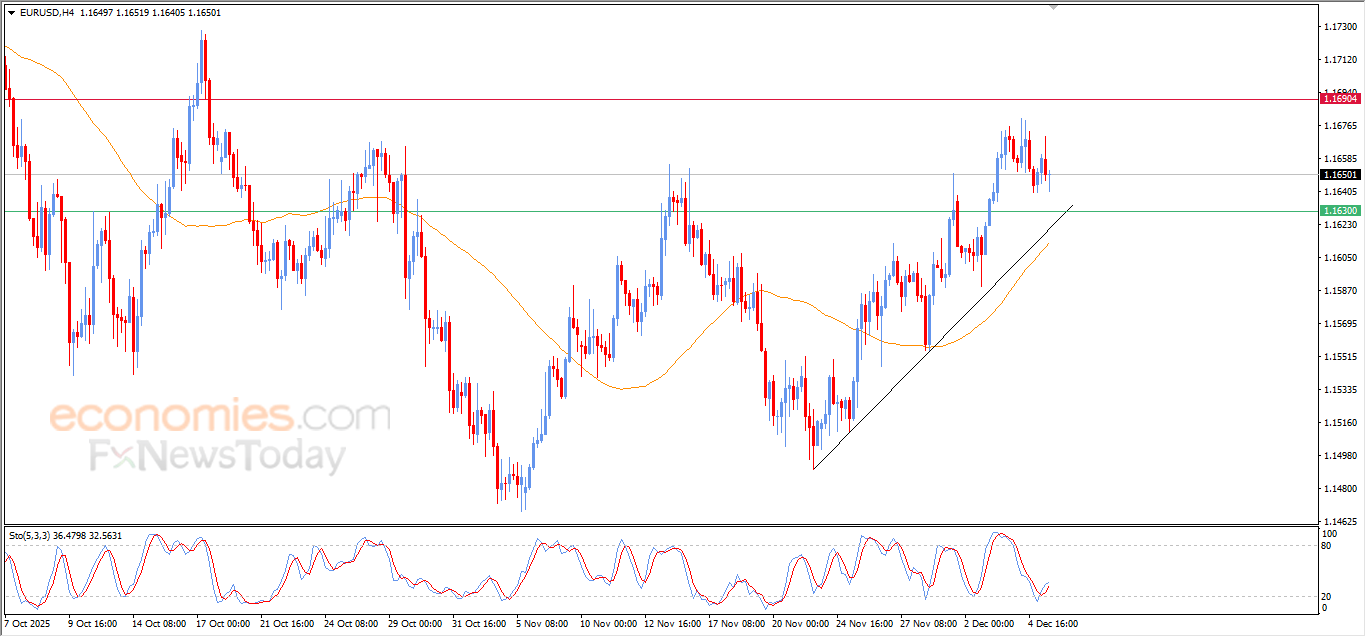Select the 7 Oct 2025 date label
Screen dimensions: 1366x637
tap(29, 624)
